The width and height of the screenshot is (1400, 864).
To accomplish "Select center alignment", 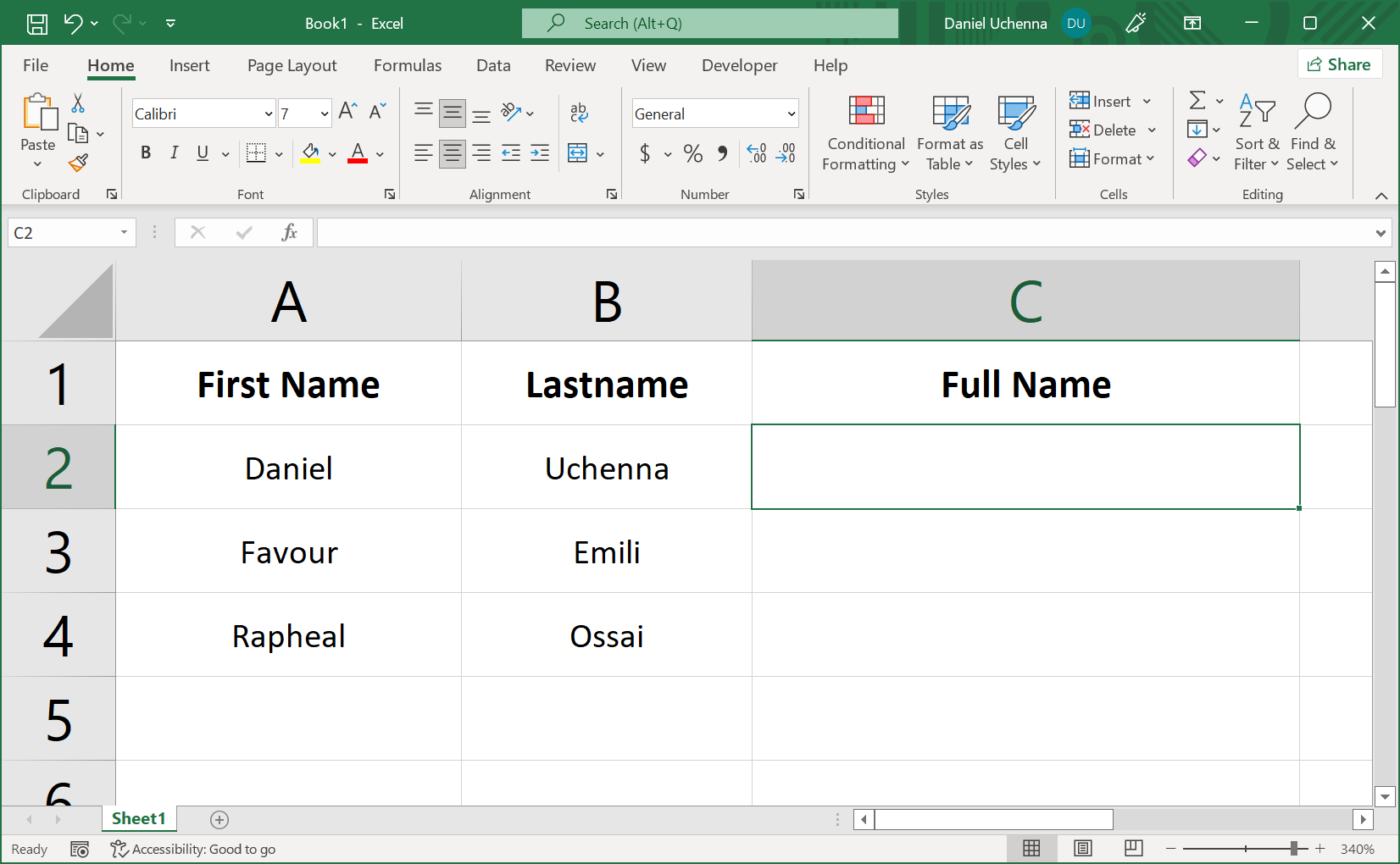I will tap(452, 153).
